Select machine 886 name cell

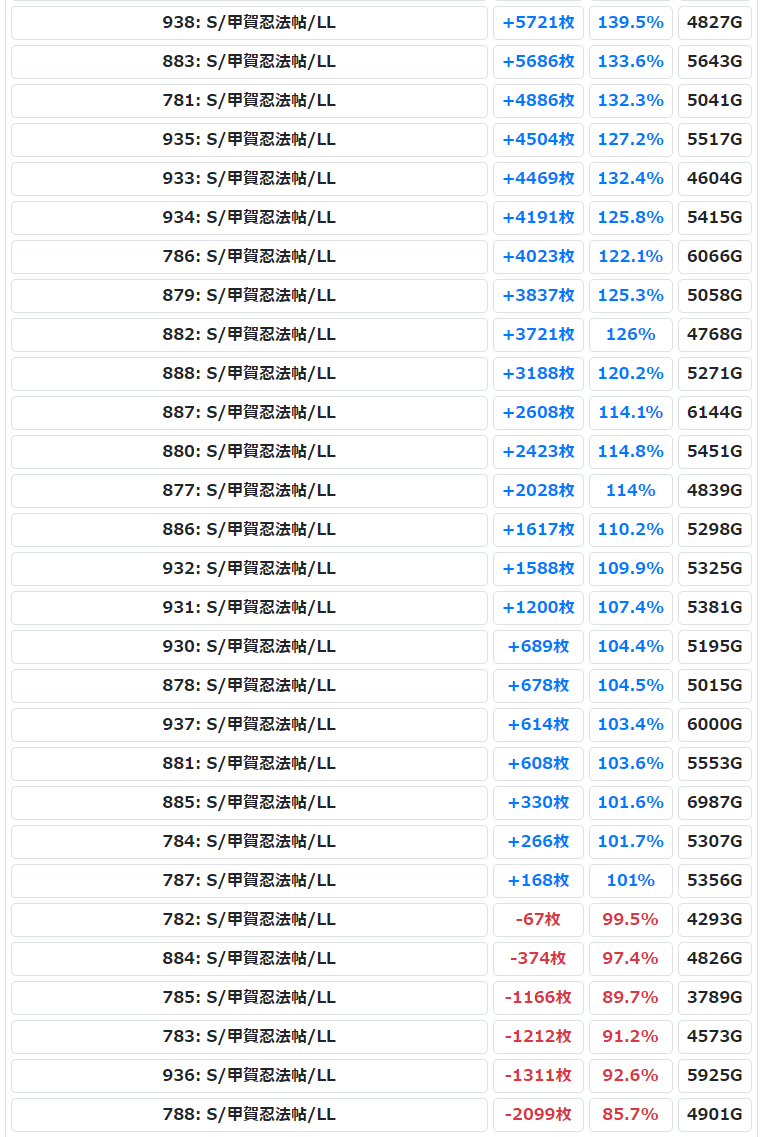[x=249, y=529]
